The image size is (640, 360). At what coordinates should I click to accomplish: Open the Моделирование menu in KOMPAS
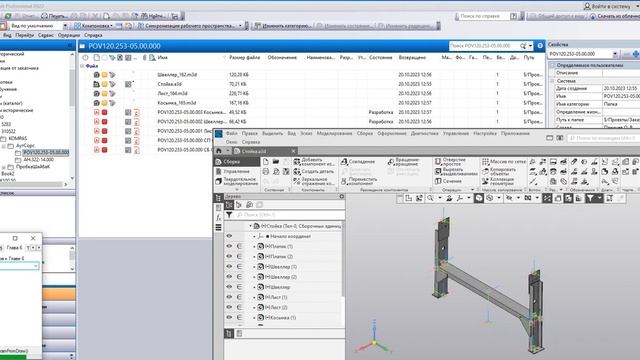pos(334,133)
